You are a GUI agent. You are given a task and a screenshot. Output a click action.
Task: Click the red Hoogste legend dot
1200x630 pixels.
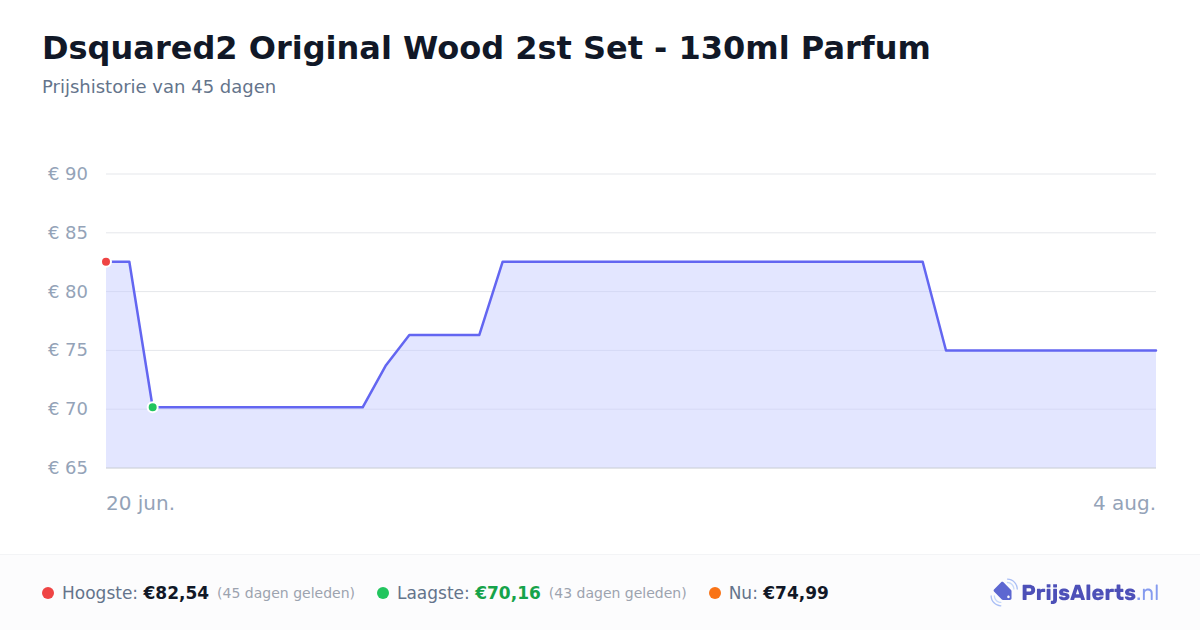[x=48, y=593]
